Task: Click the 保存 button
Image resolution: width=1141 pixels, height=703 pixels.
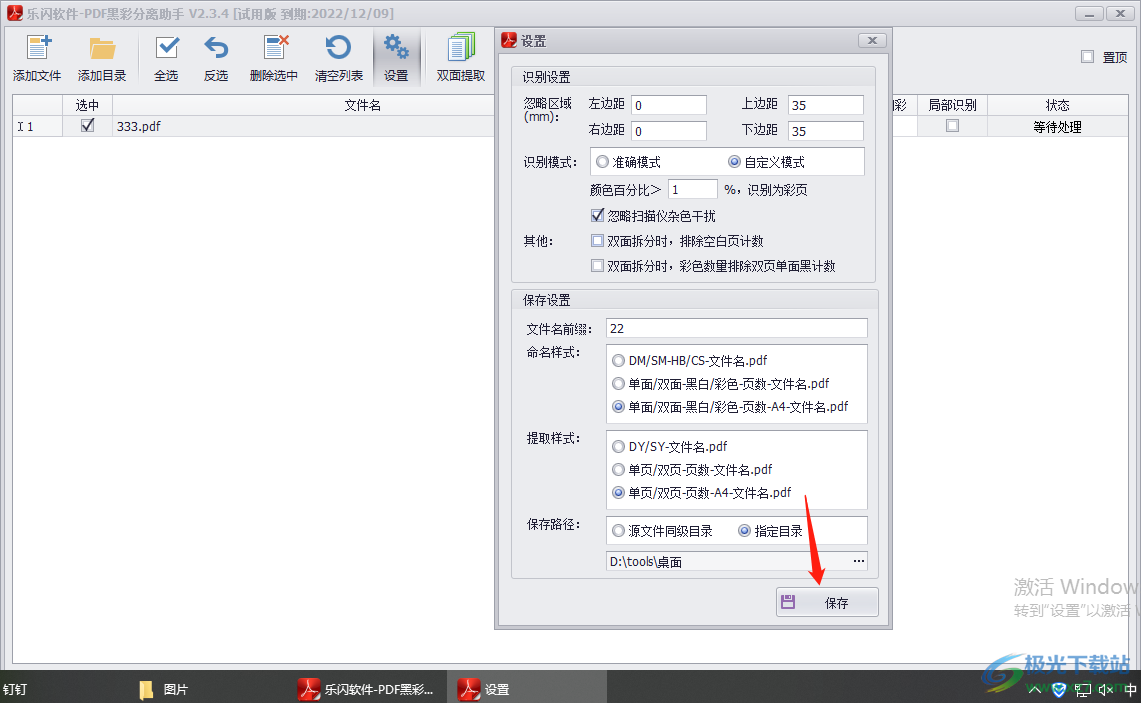Action: (x=827, y=602)
